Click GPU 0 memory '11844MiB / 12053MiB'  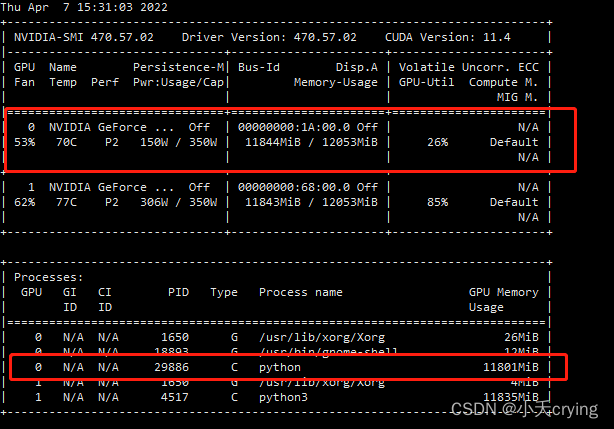coord(311,142)
